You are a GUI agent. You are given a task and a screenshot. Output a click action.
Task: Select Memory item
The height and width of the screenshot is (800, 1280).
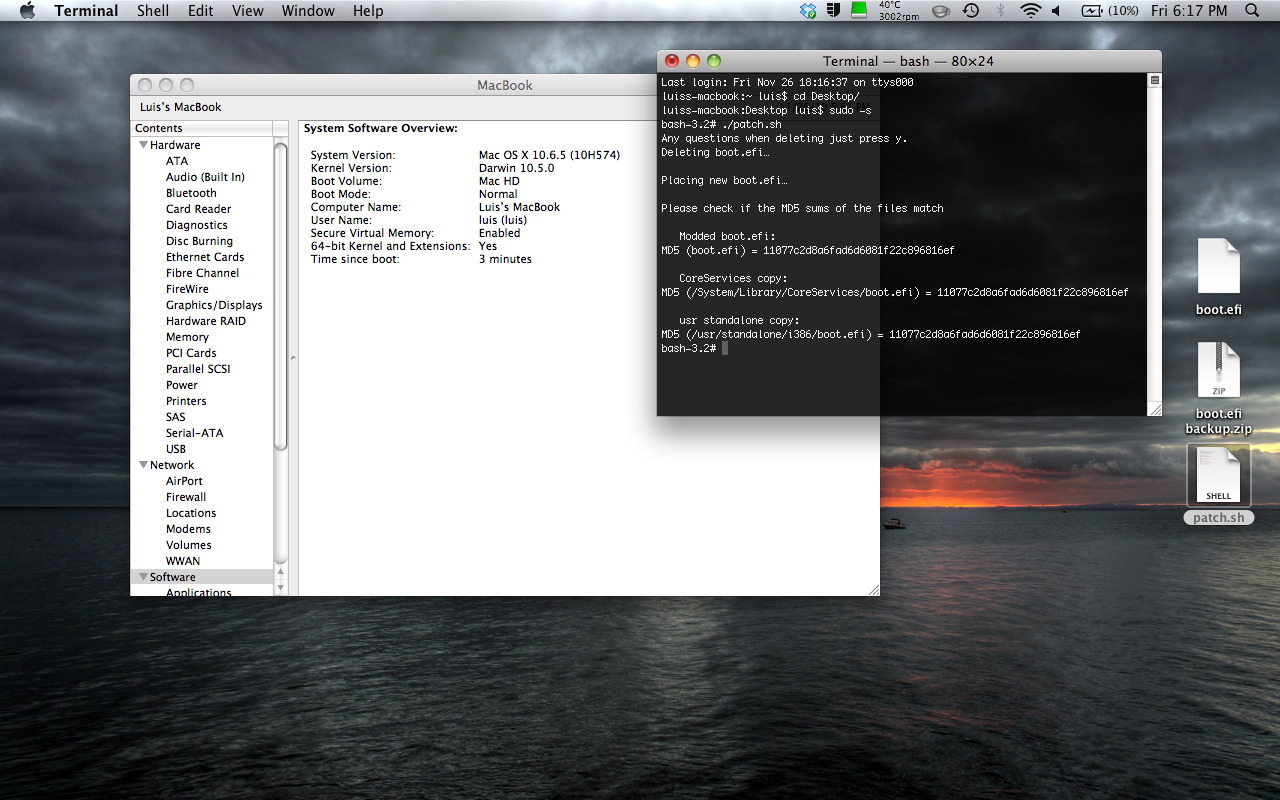(187, 337)
